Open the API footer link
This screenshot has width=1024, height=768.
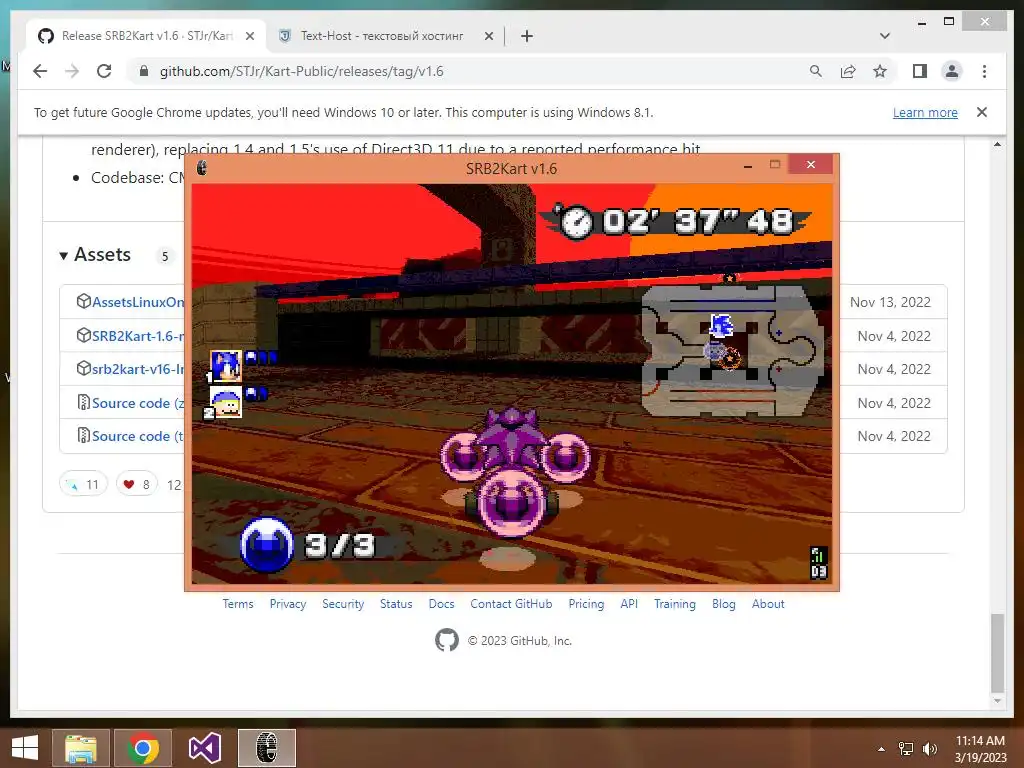pyautogui.click(x=629, y=603)
